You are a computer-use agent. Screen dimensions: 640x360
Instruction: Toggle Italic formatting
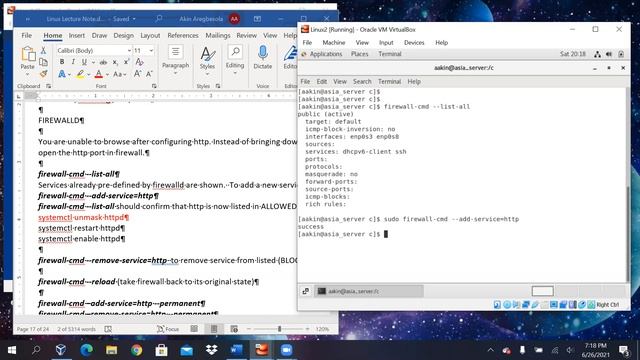point(73,62)
